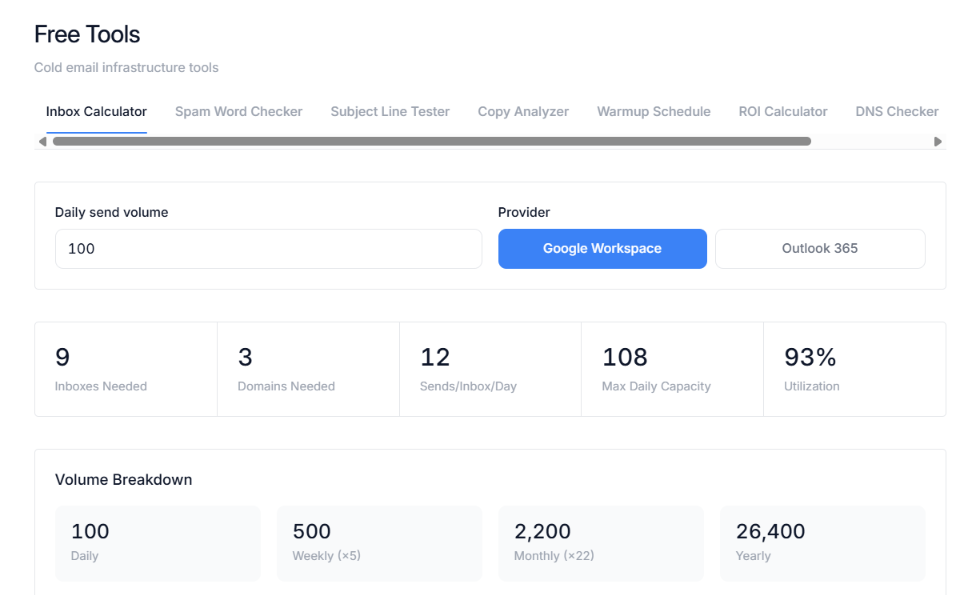974x595 pixels.
Task: Switch to the DNS Checker tab
Action: coord(896,112)
